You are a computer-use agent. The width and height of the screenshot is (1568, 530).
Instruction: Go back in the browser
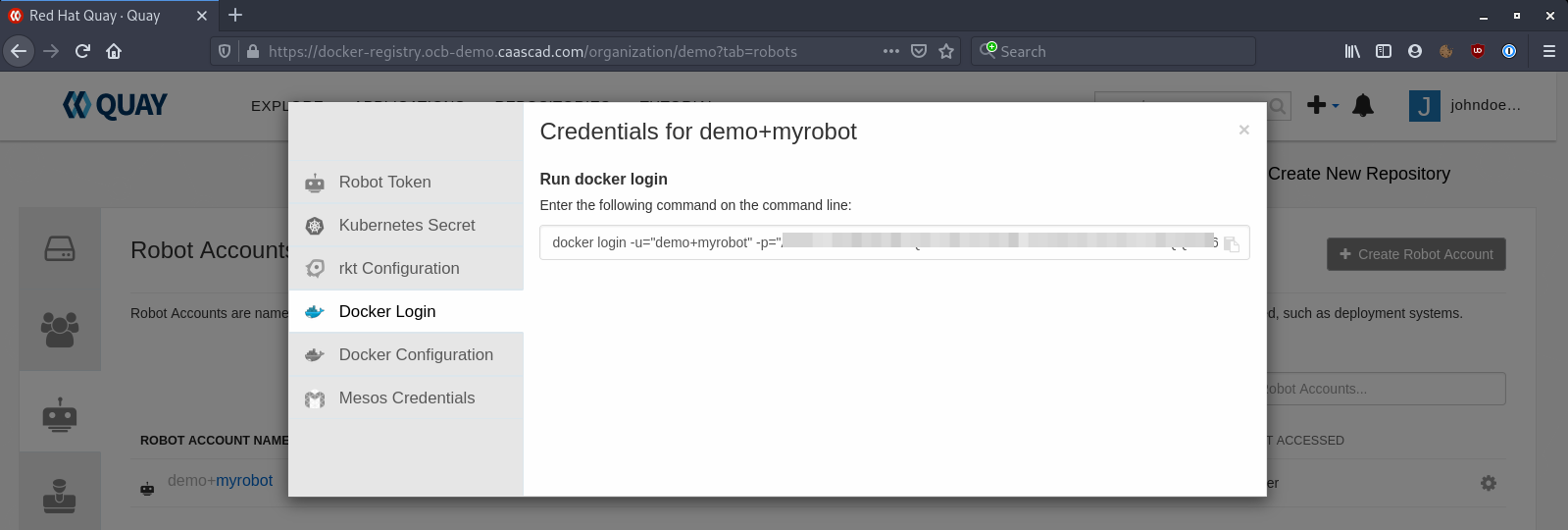pyautogui.click(x=19, y=51)
